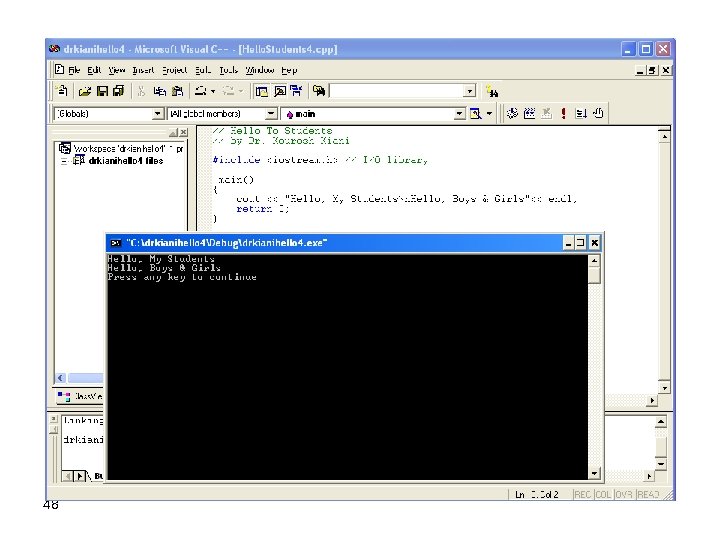The width and height of the screenshot is (720, 540).
Task: Open the (Globals) class dropdown
Action: pos(158,113)
